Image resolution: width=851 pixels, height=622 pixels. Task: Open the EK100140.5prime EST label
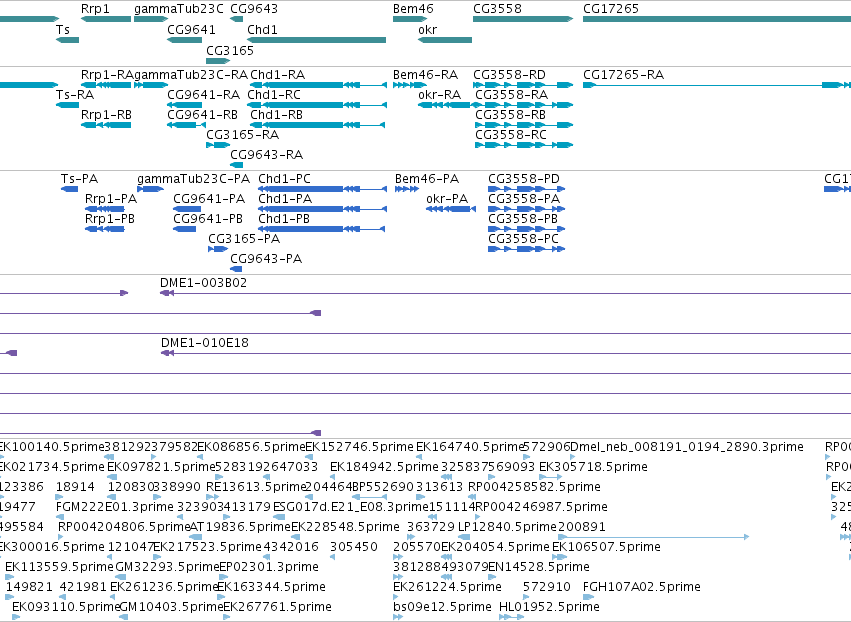(x=52, y=447)
